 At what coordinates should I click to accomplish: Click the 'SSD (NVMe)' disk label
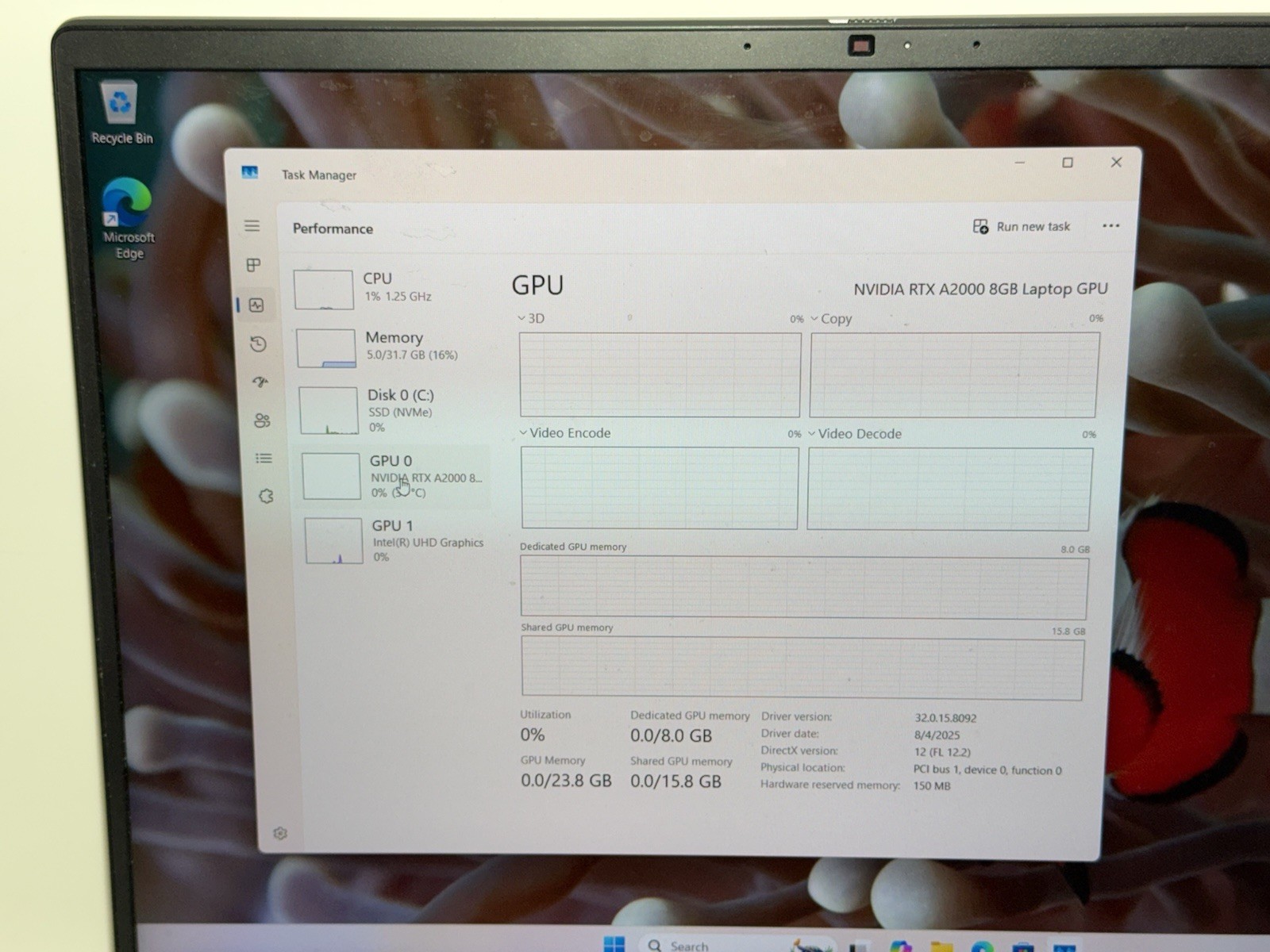point(400,413)
